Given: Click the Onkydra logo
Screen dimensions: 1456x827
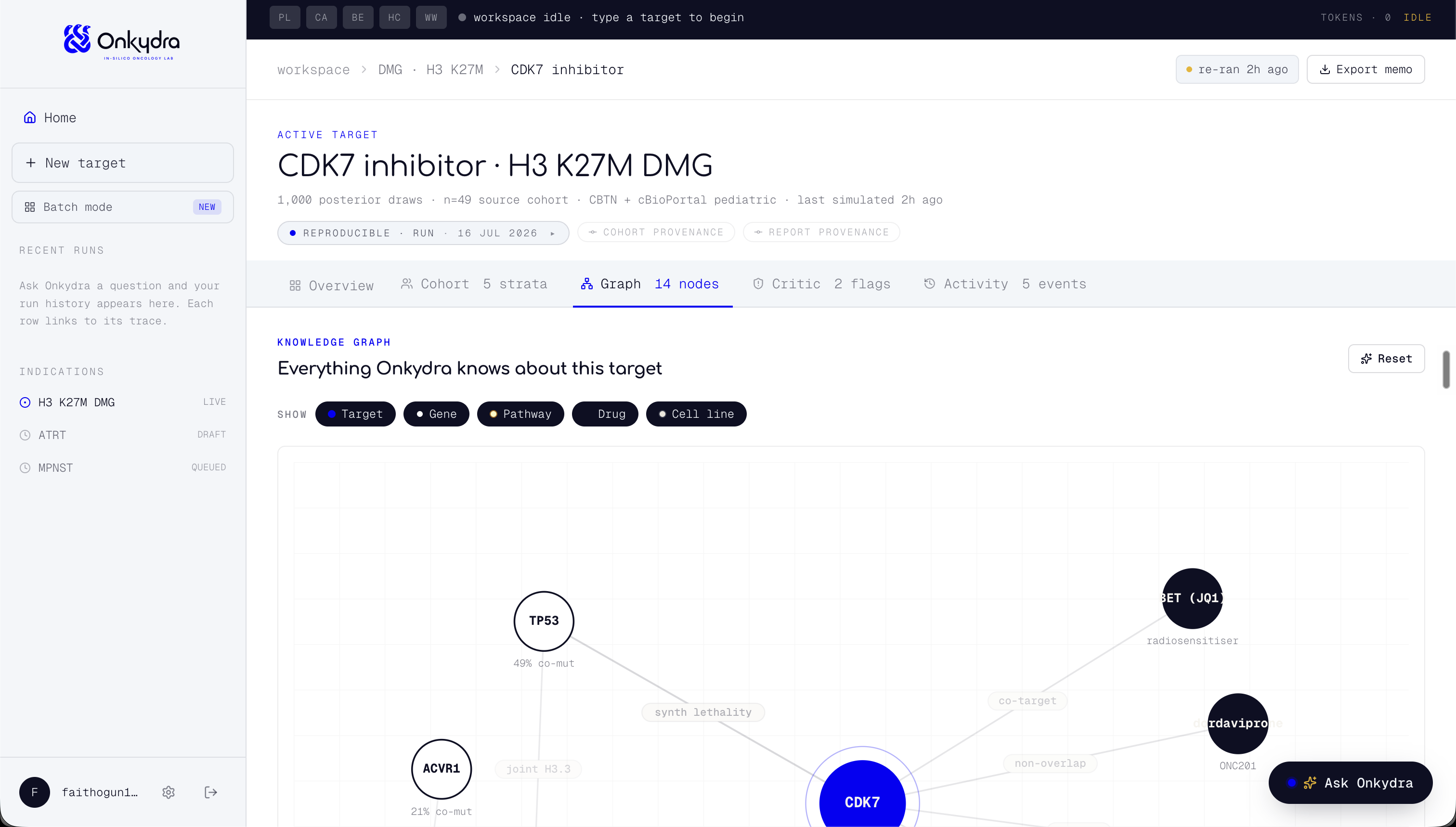Looking at the screenshot, I should [121, 42].
